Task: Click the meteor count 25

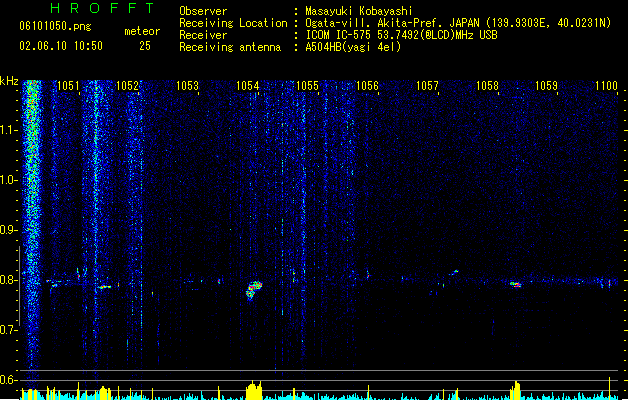Action: pyautogui.click(x=145, y=46)
